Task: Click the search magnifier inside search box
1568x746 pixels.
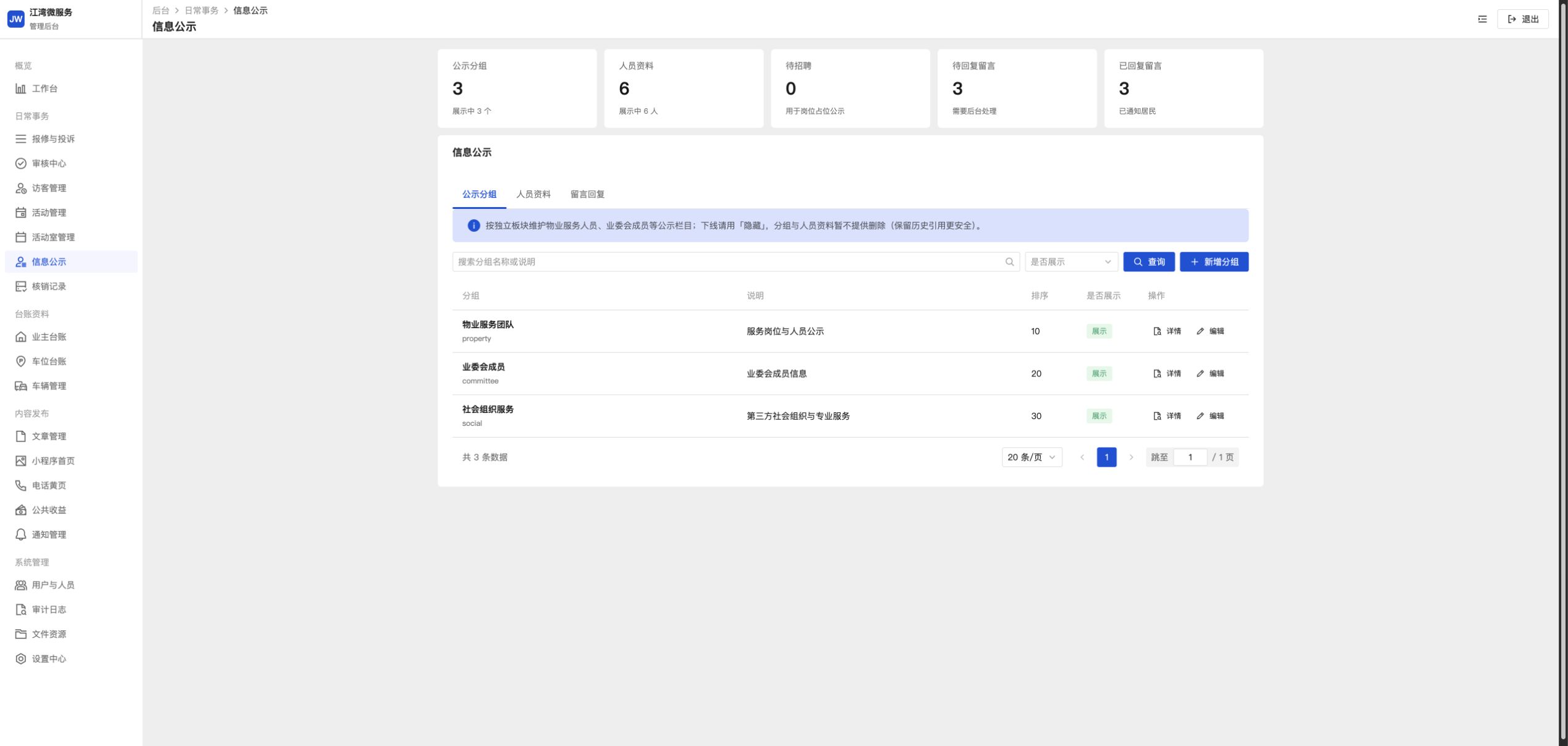Action: pyautogui.click(x=1009, y=262)
